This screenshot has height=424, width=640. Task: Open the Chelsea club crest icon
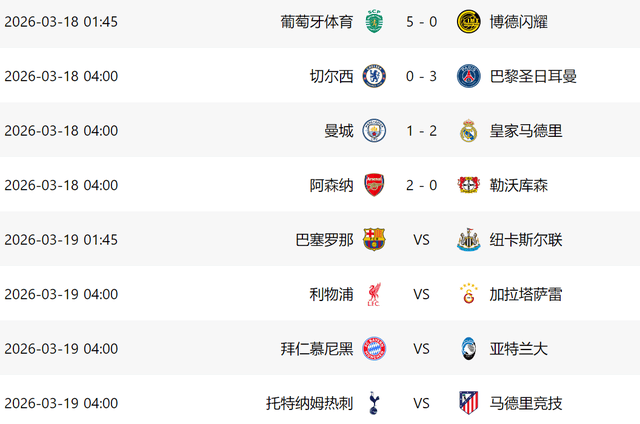[x=374, y=76]
